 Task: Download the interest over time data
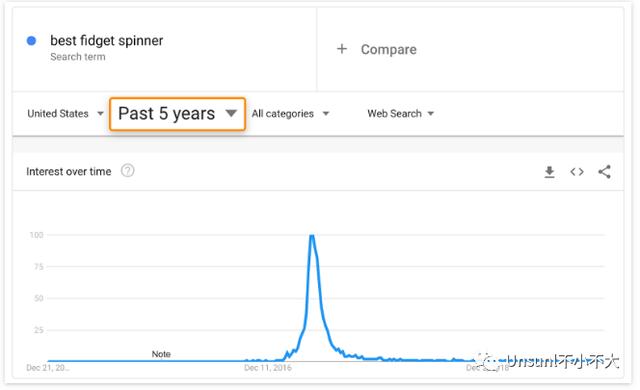(x=549, y=172)
